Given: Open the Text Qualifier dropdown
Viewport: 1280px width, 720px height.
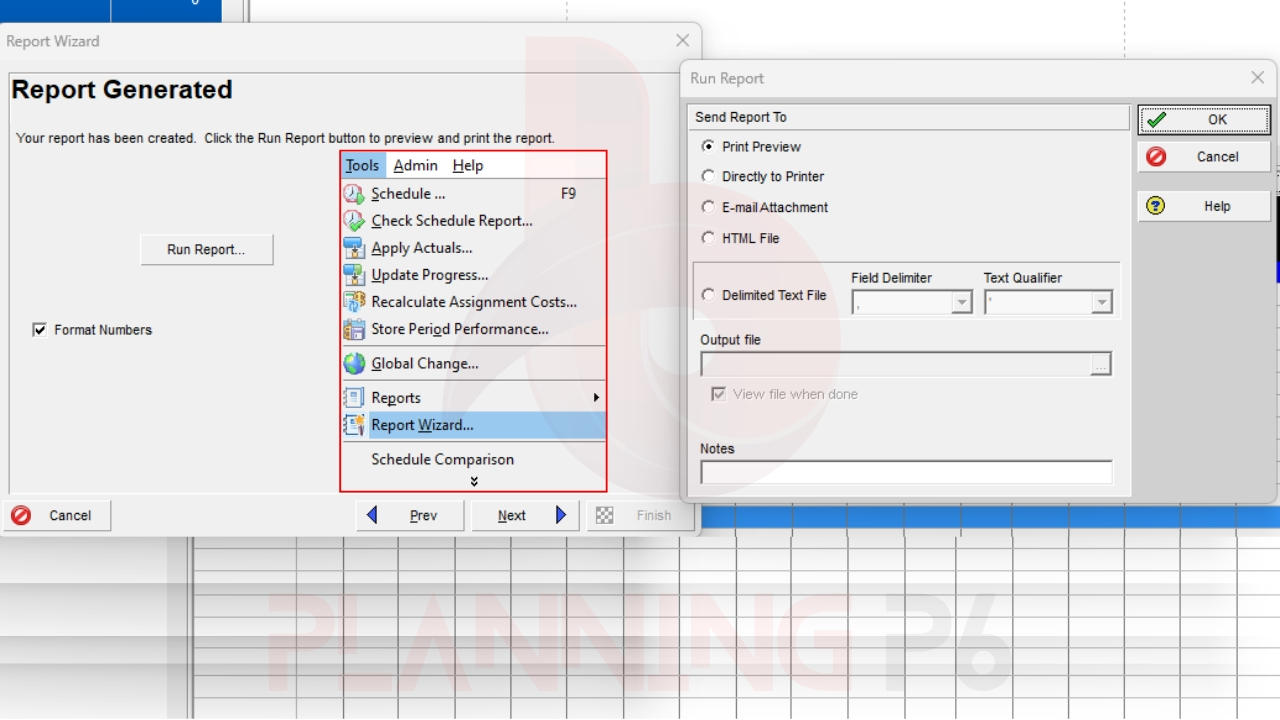Looking at the screenshot, I should 1101,303.
